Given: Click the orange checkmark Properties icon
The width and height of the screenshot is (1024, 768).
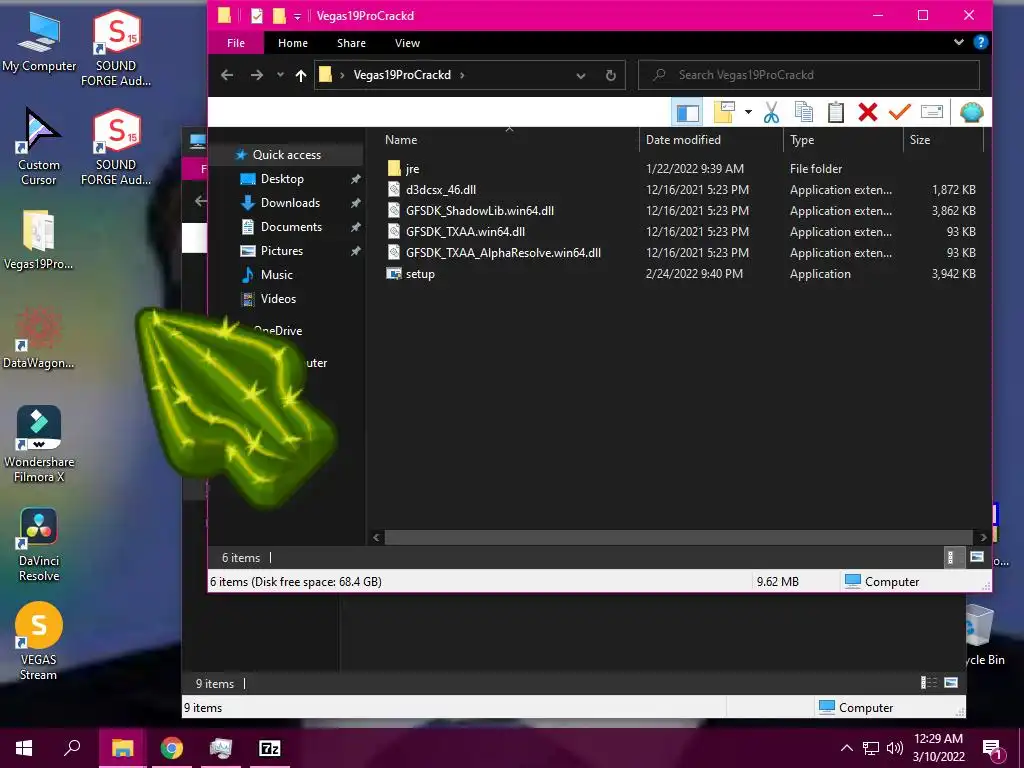Looking at the screenshot, I should pos(899,112).
